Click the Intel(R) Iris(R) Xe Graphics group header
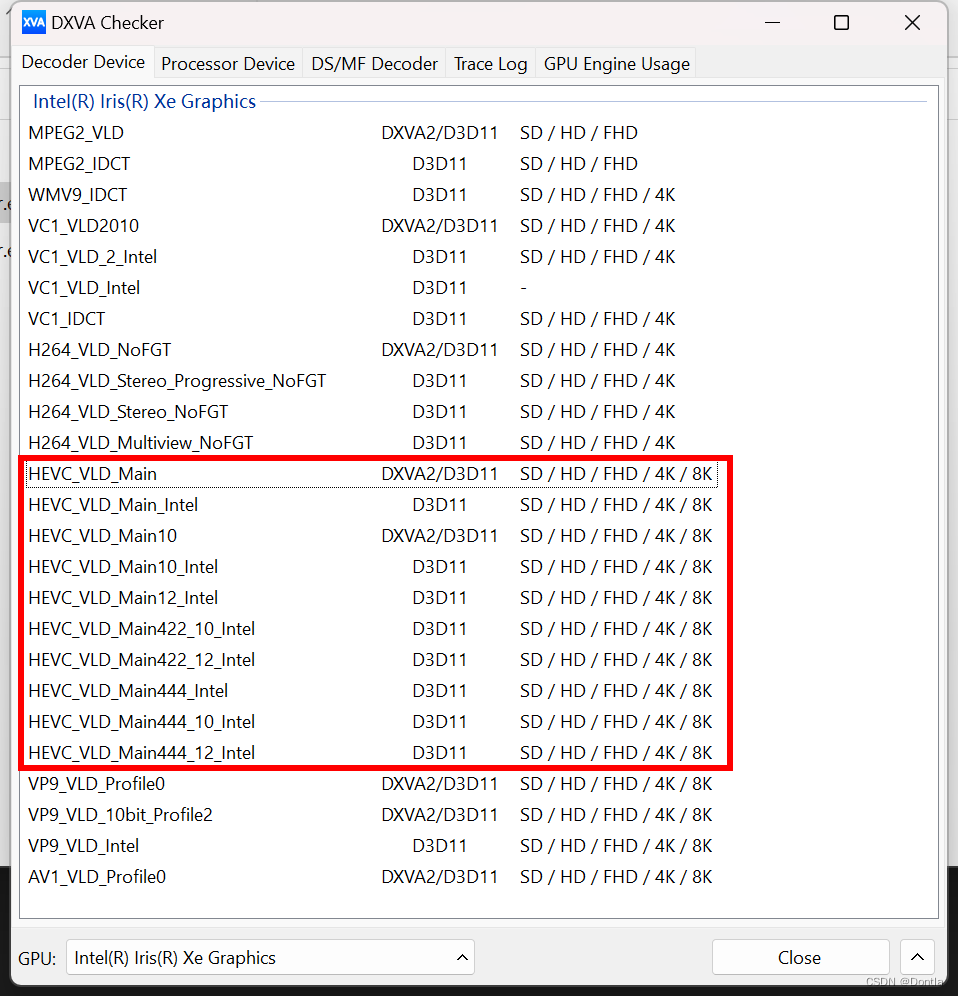This screenshot has width=958, height=996. pyautogui.click(x=144, y=102)
